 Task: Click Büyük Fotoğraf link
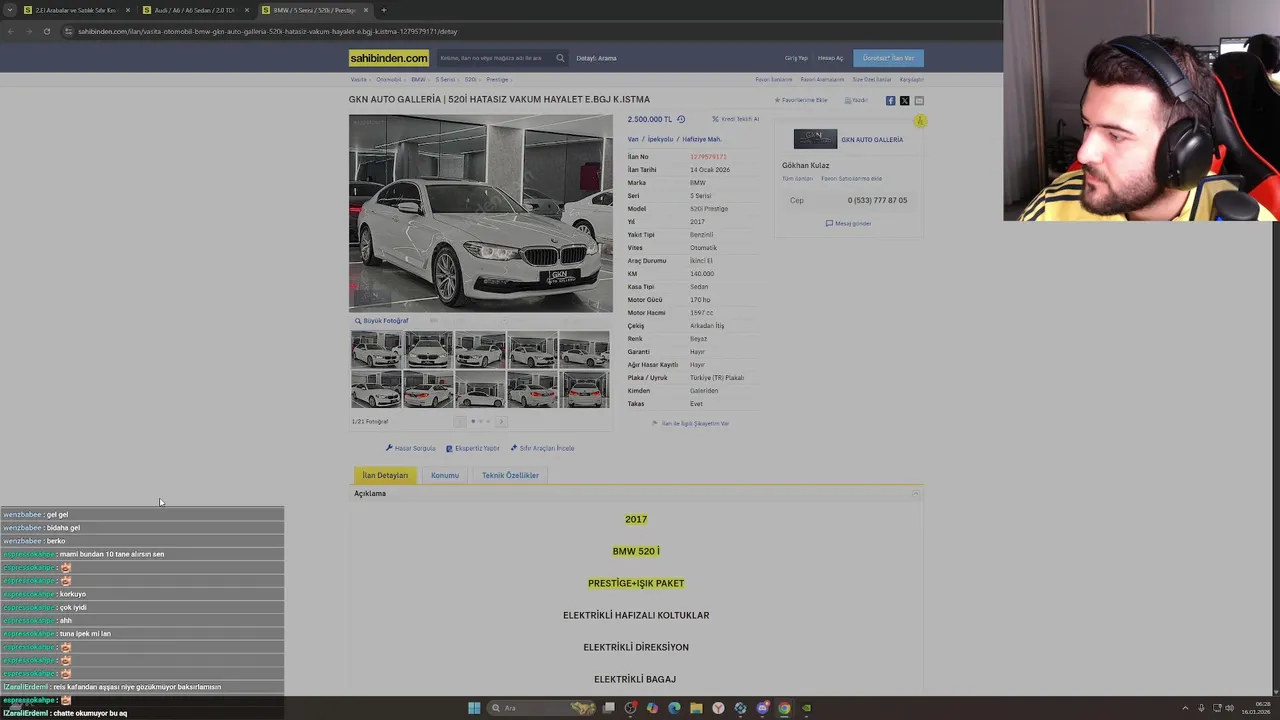pyautogui.click(x=382, y=321)
